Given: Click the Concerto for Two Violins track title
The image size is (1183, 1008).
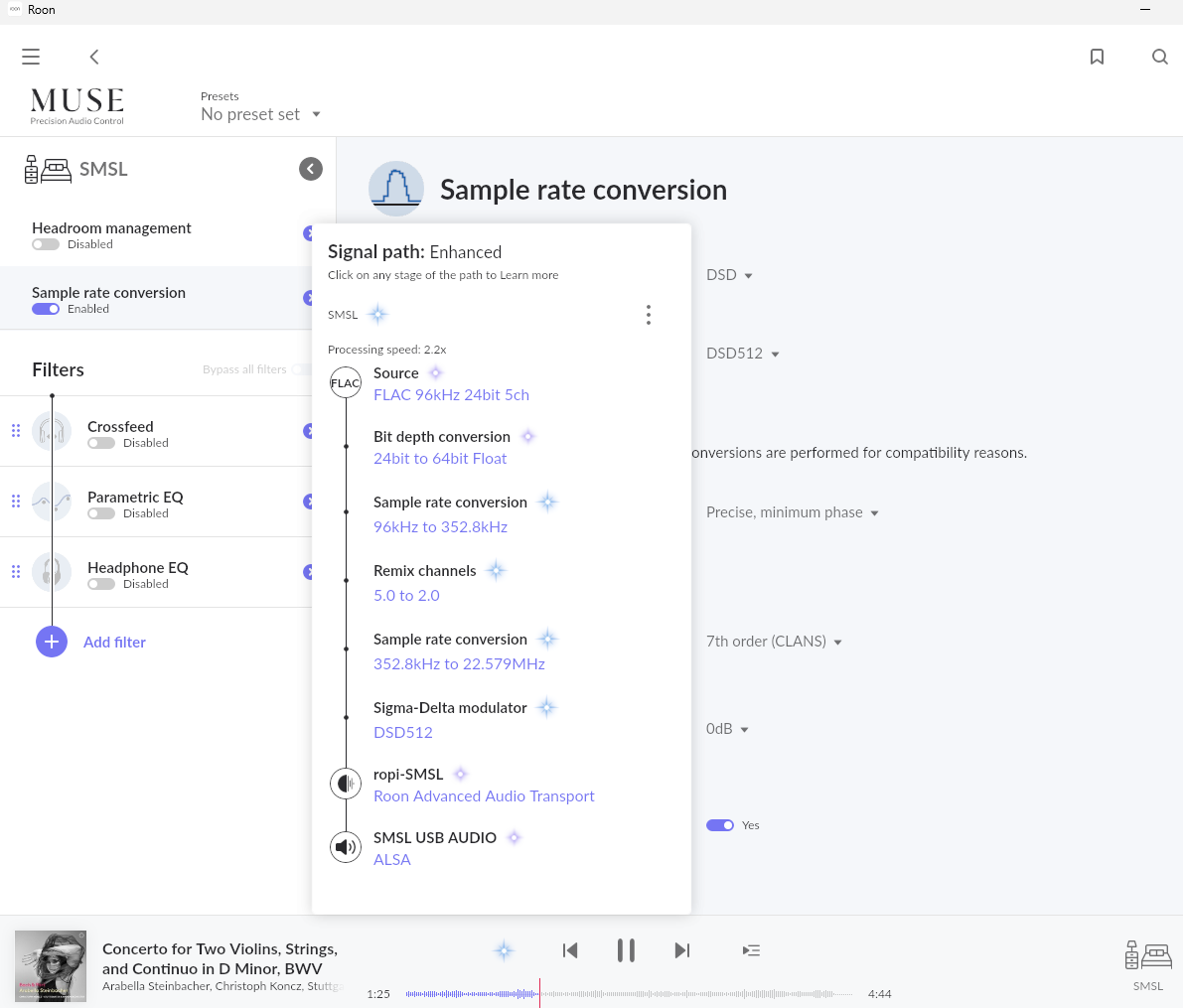Looking at the screenshot, I should (220, 958).
